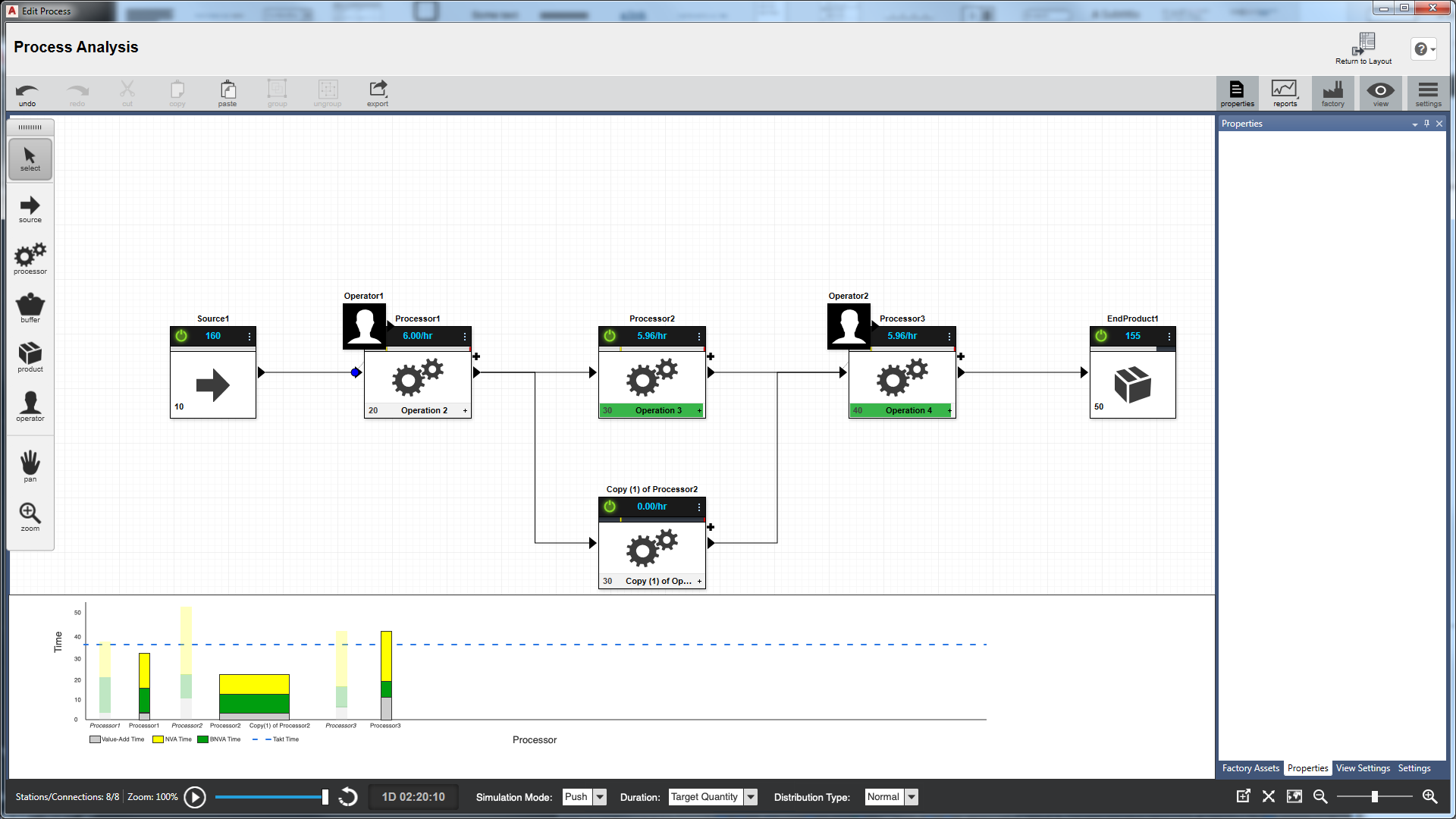The width and height of the screenshot is (1456, 819).
Task: Open the Simulation Mode Push dropdown
Action: [x=600, y=797]
